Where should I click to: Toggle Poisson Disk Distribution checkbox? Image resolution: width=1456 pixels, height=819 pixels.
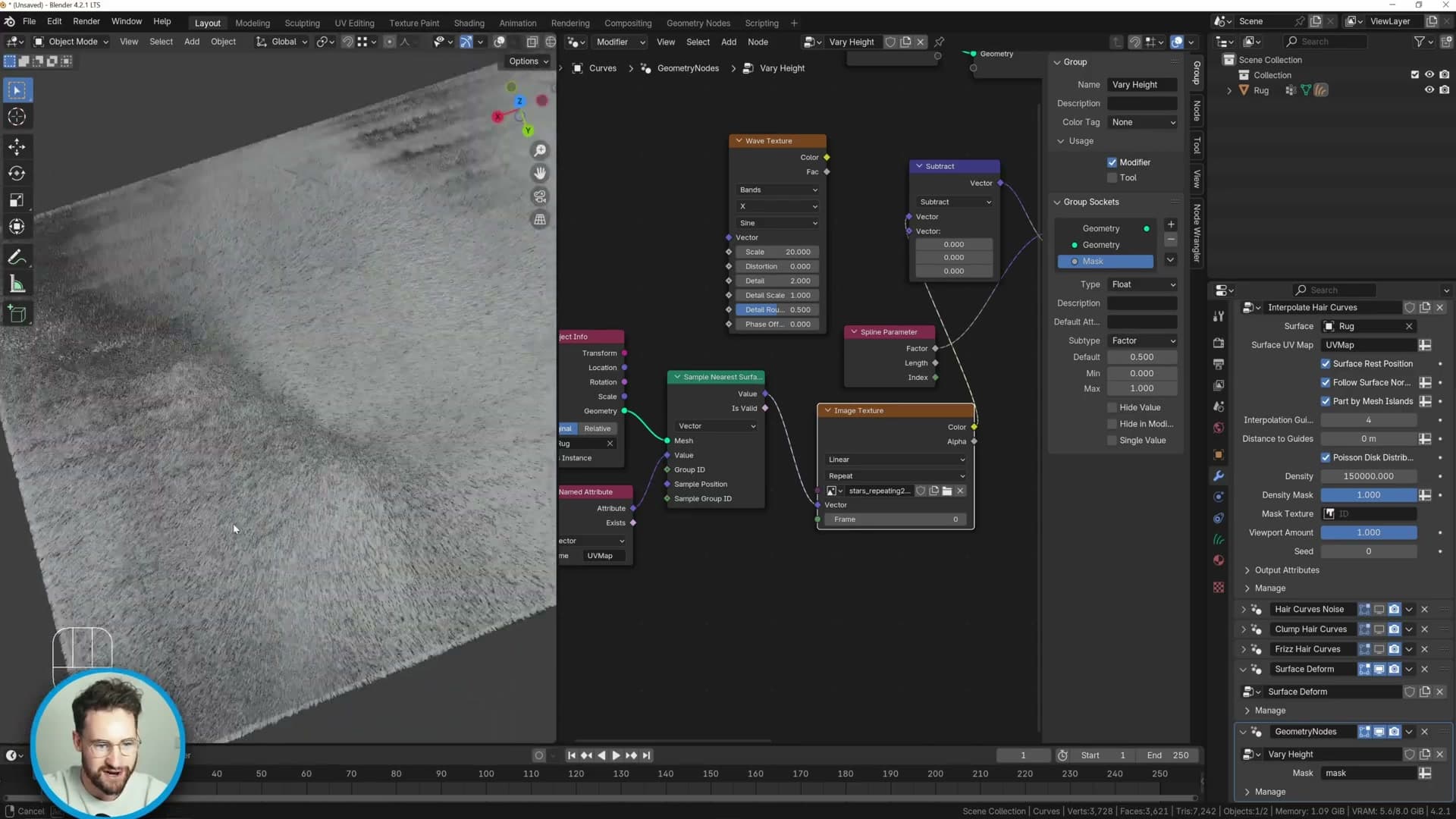tap(1326, 458)
